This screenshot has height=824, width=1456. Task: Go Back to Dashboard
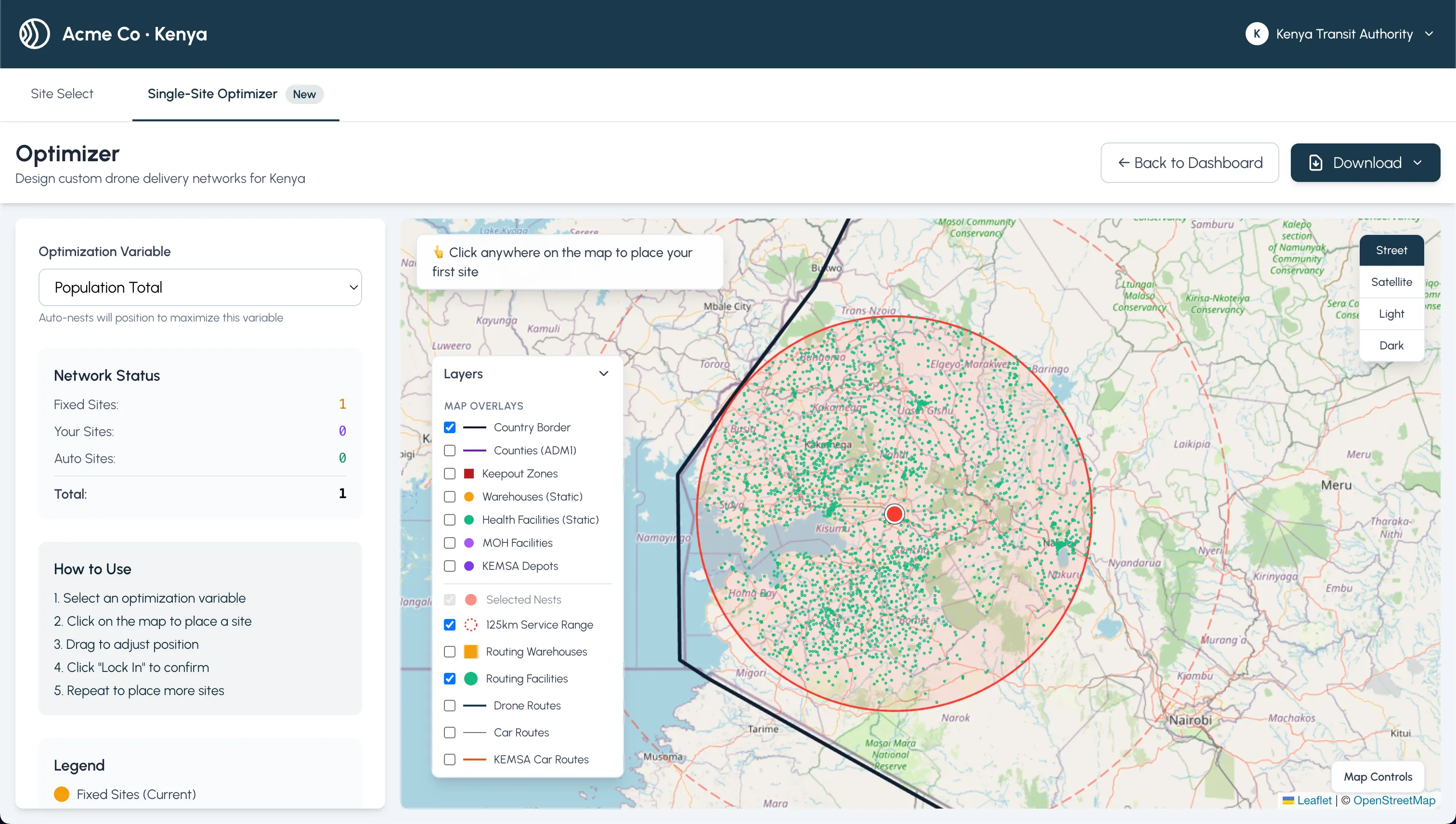(1189, 163)
